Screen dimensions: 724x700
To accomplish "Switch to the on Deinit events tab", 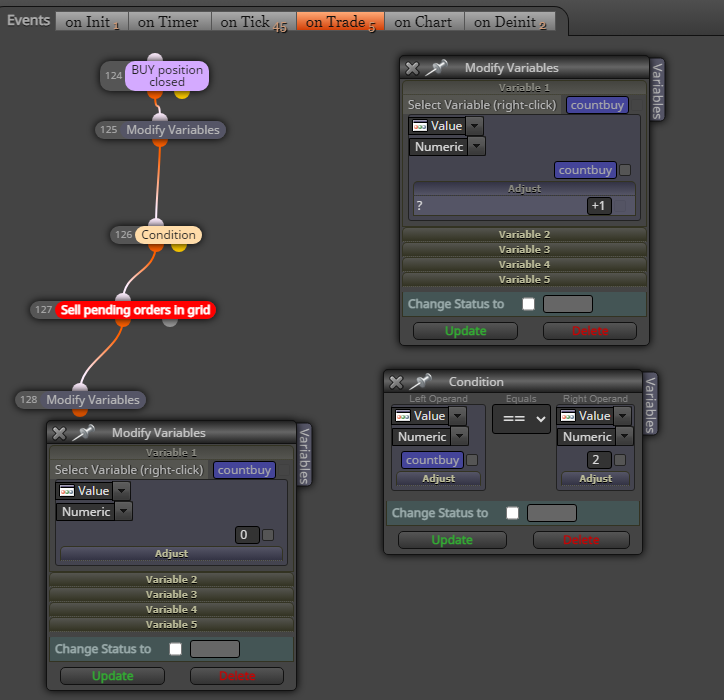I will [x=510, y=22].
